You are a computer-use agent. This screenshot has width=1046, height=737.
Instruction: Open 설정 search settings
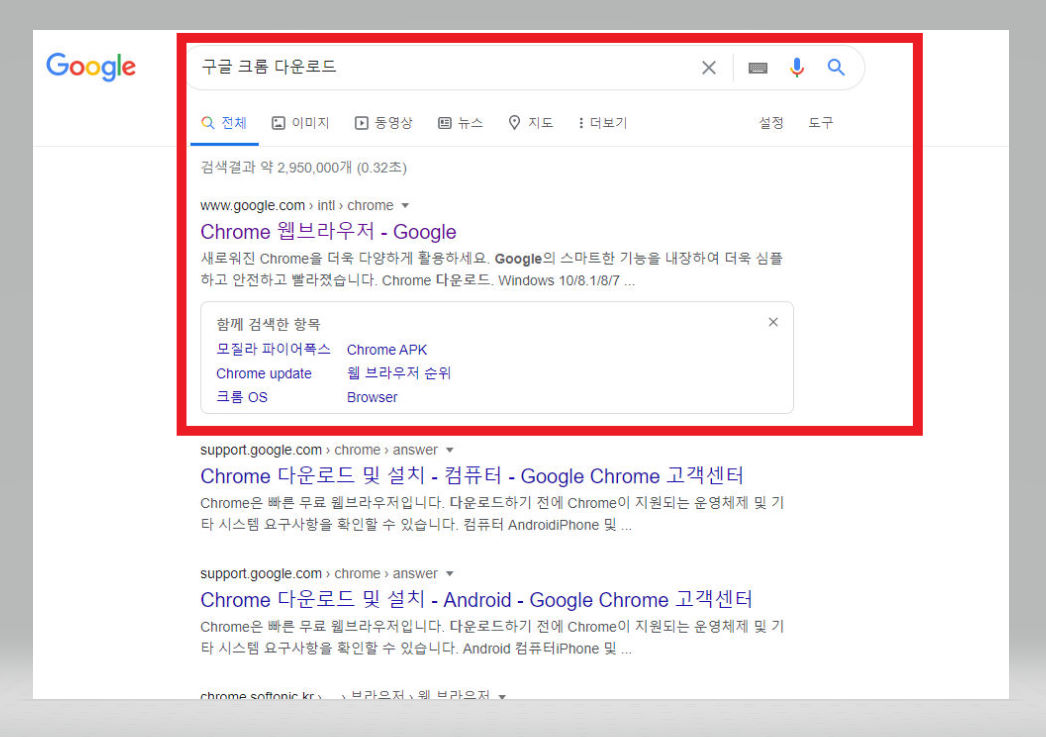pos(770,123)
